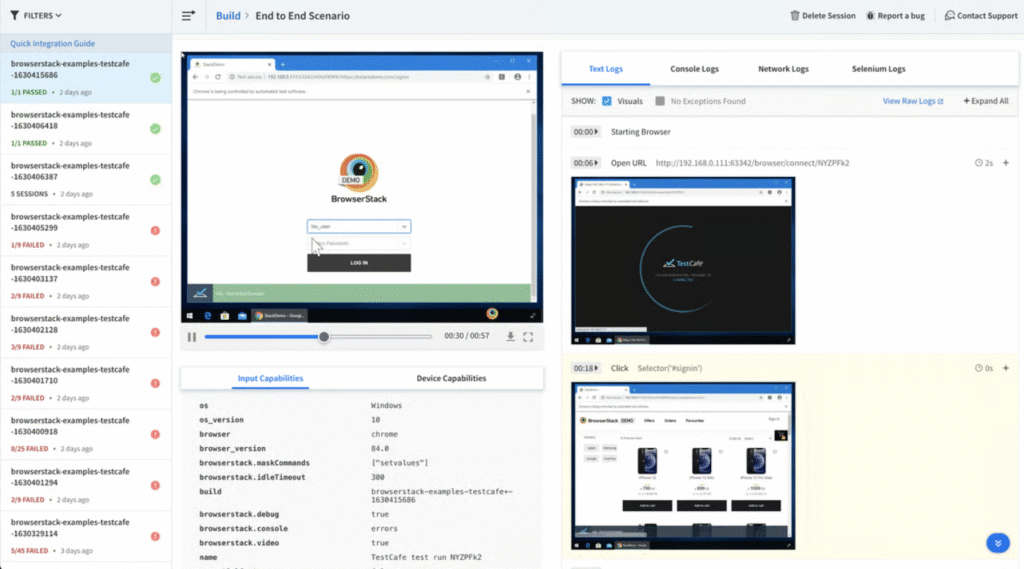Open Contact Support

click(981, 16)
